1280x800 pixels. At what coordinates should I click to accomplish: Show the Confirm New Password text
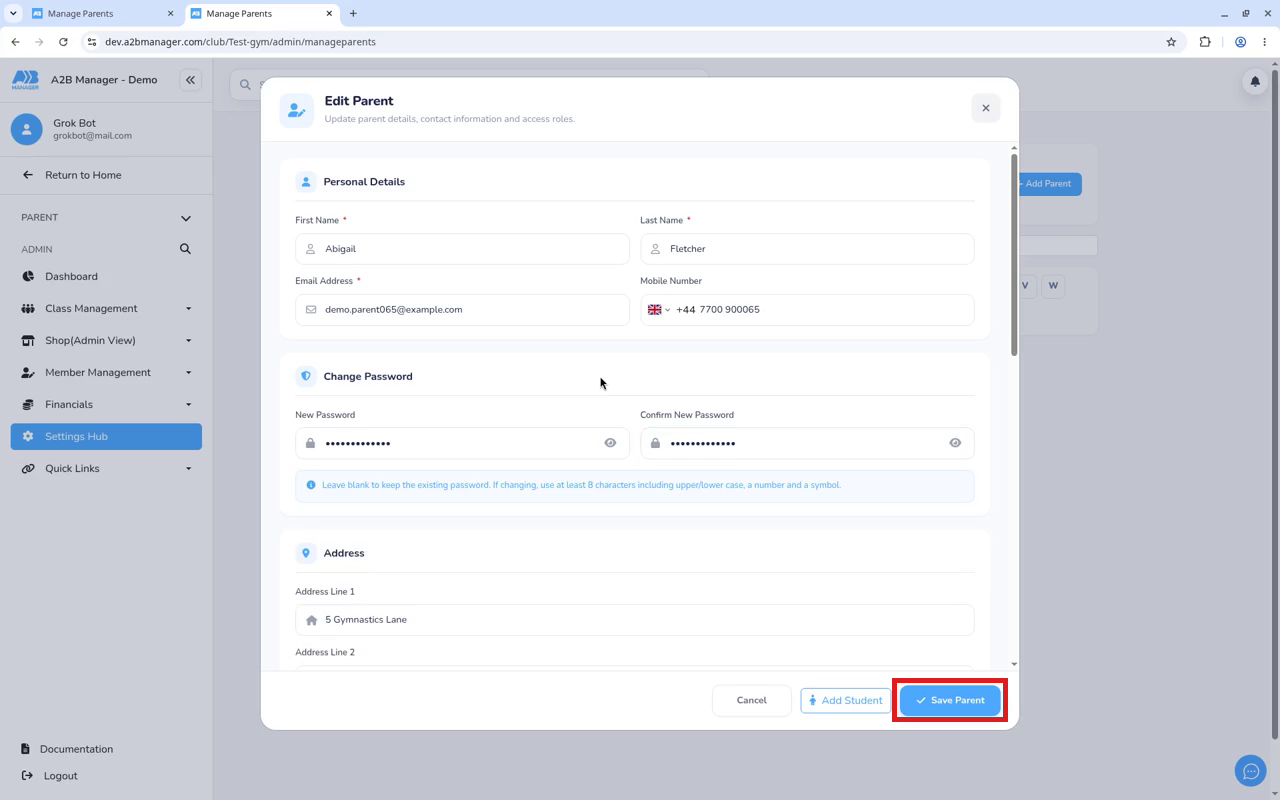955,443
